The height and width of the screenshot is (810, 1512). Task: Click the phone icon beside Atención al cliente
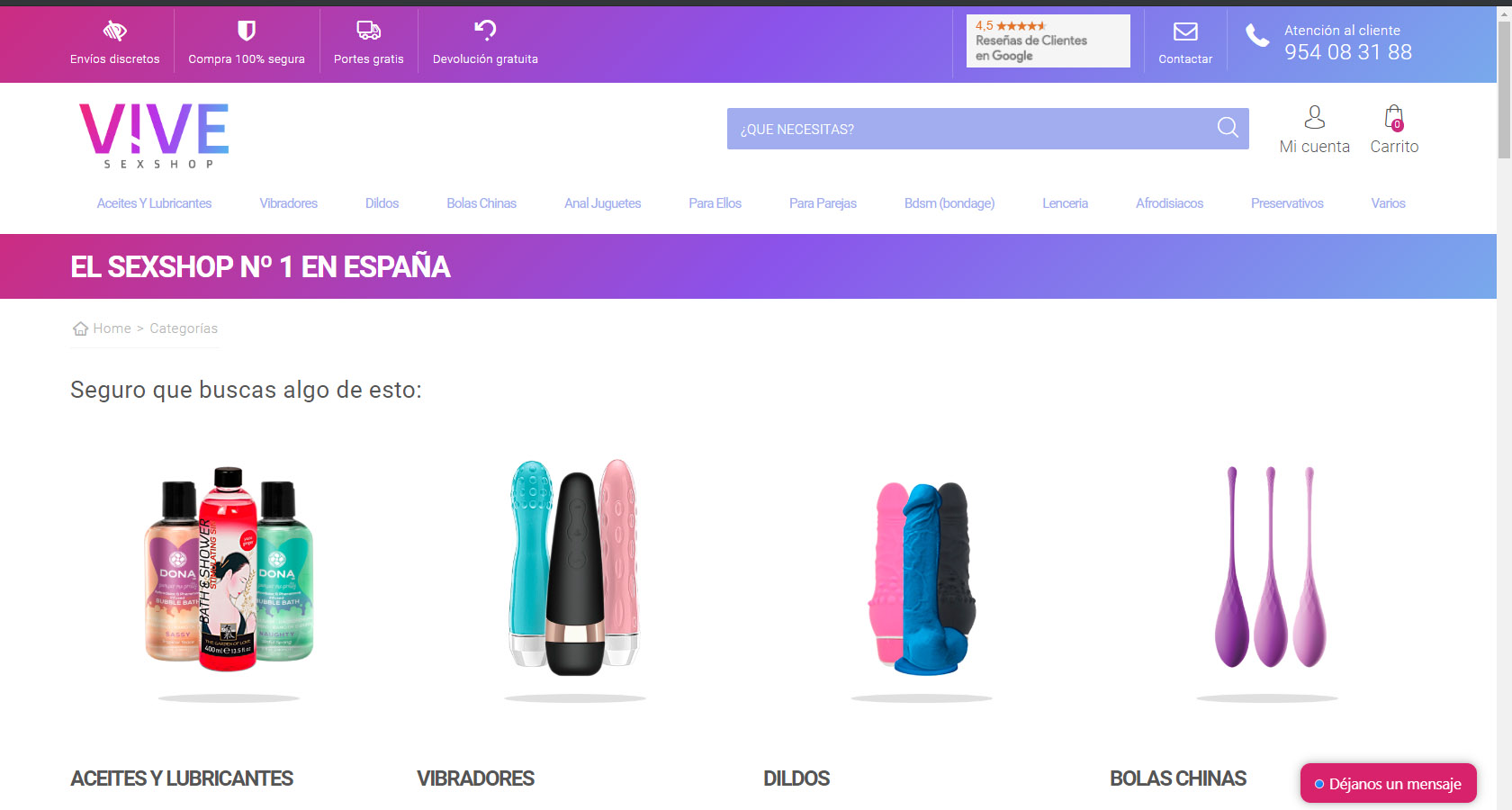[1257, 36]
